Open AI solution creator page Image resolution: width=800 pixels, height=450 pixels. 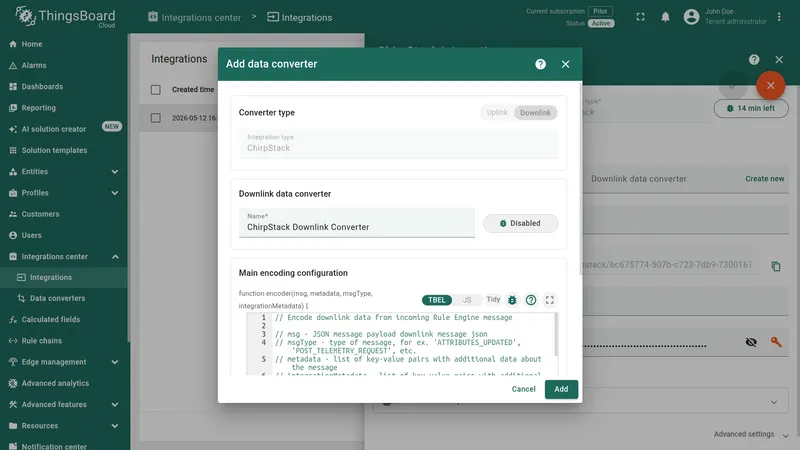(x=64, y=129)
